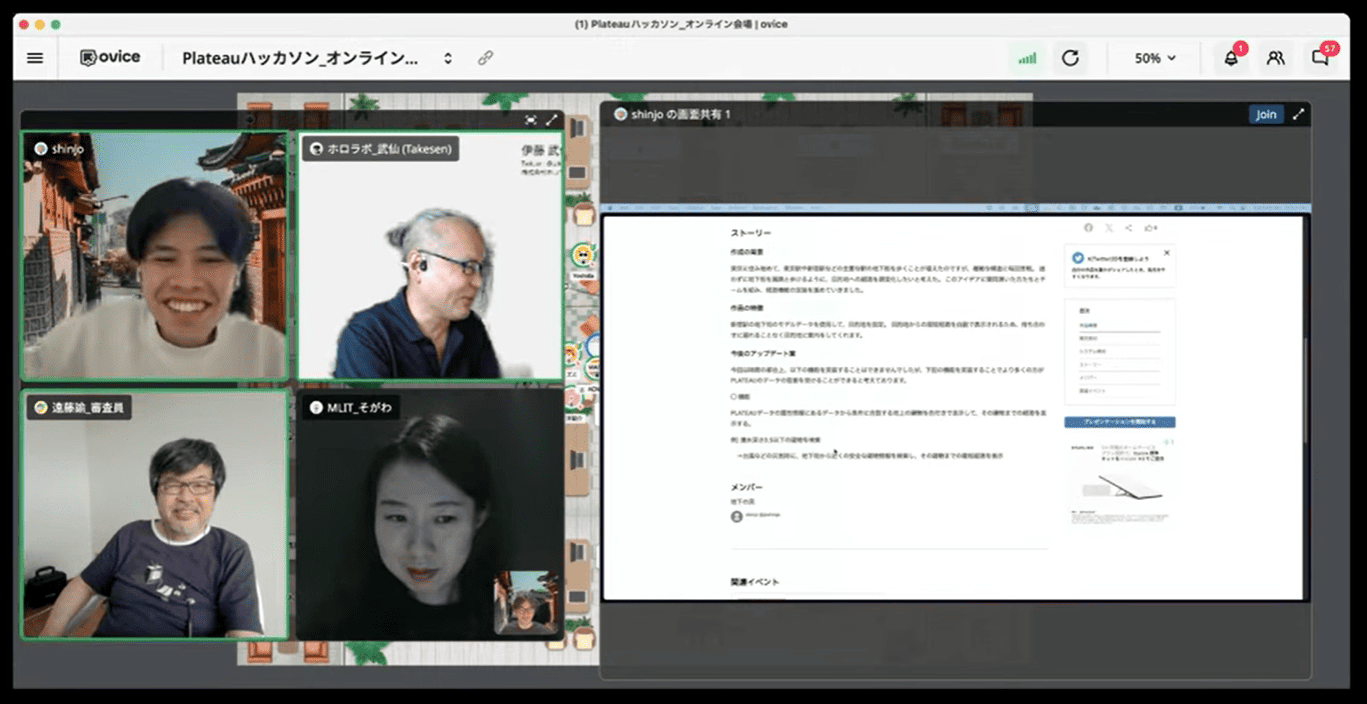Click the refresh icon in the header

click(1070, 58)
